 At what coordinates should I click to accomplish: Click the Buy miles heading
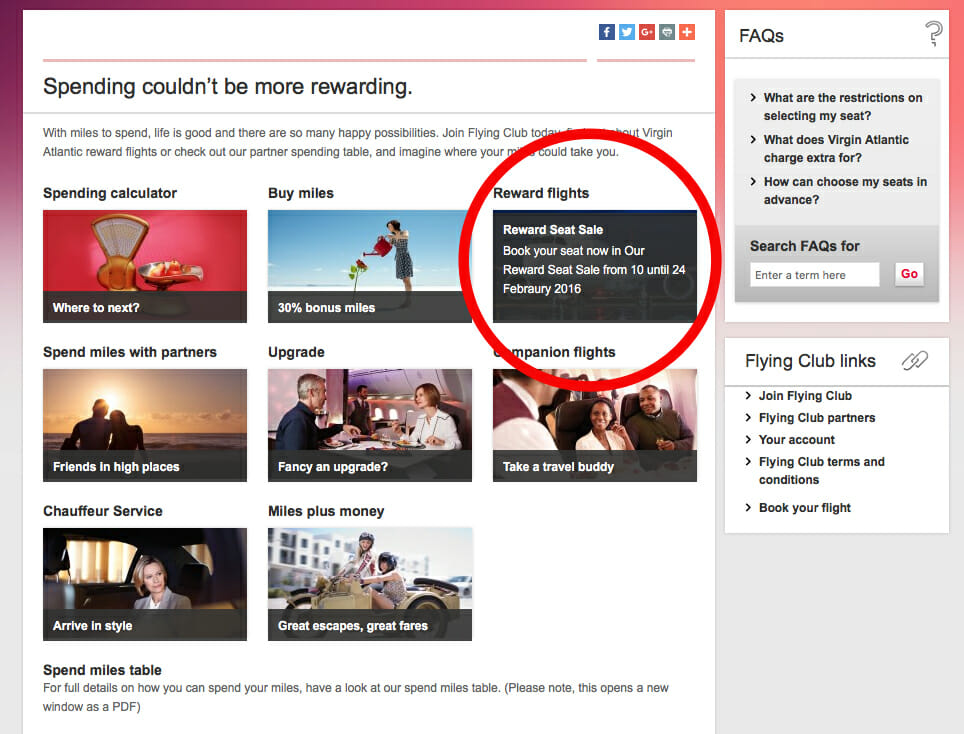[x=301, y=193]
